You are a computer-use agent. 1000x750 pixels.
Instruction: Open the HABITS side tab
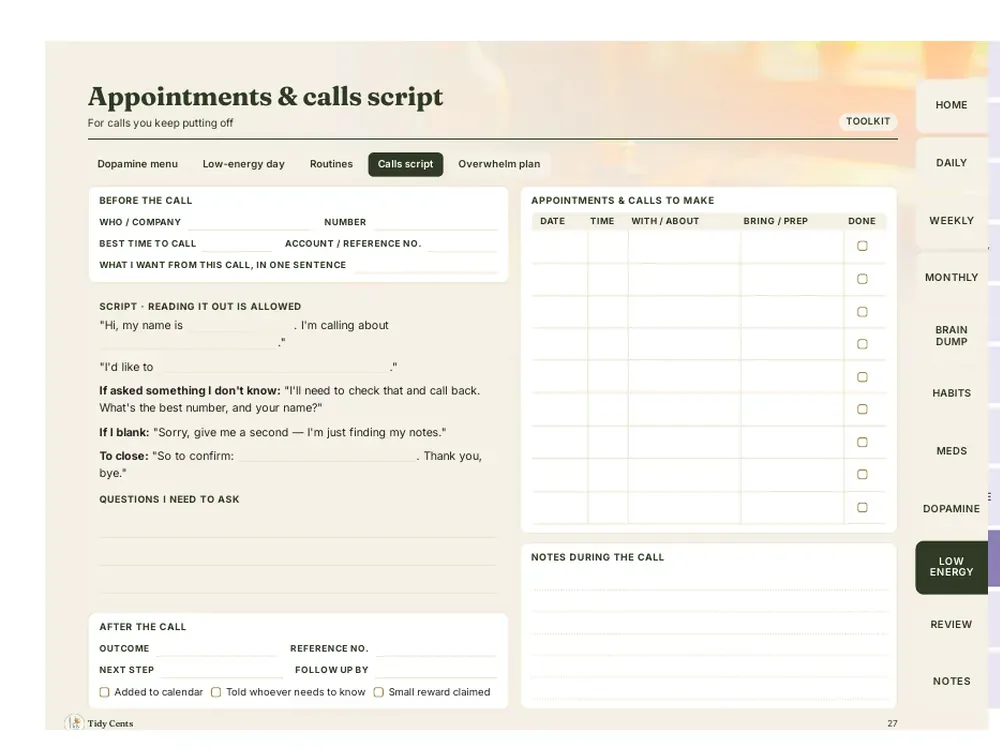952,393
